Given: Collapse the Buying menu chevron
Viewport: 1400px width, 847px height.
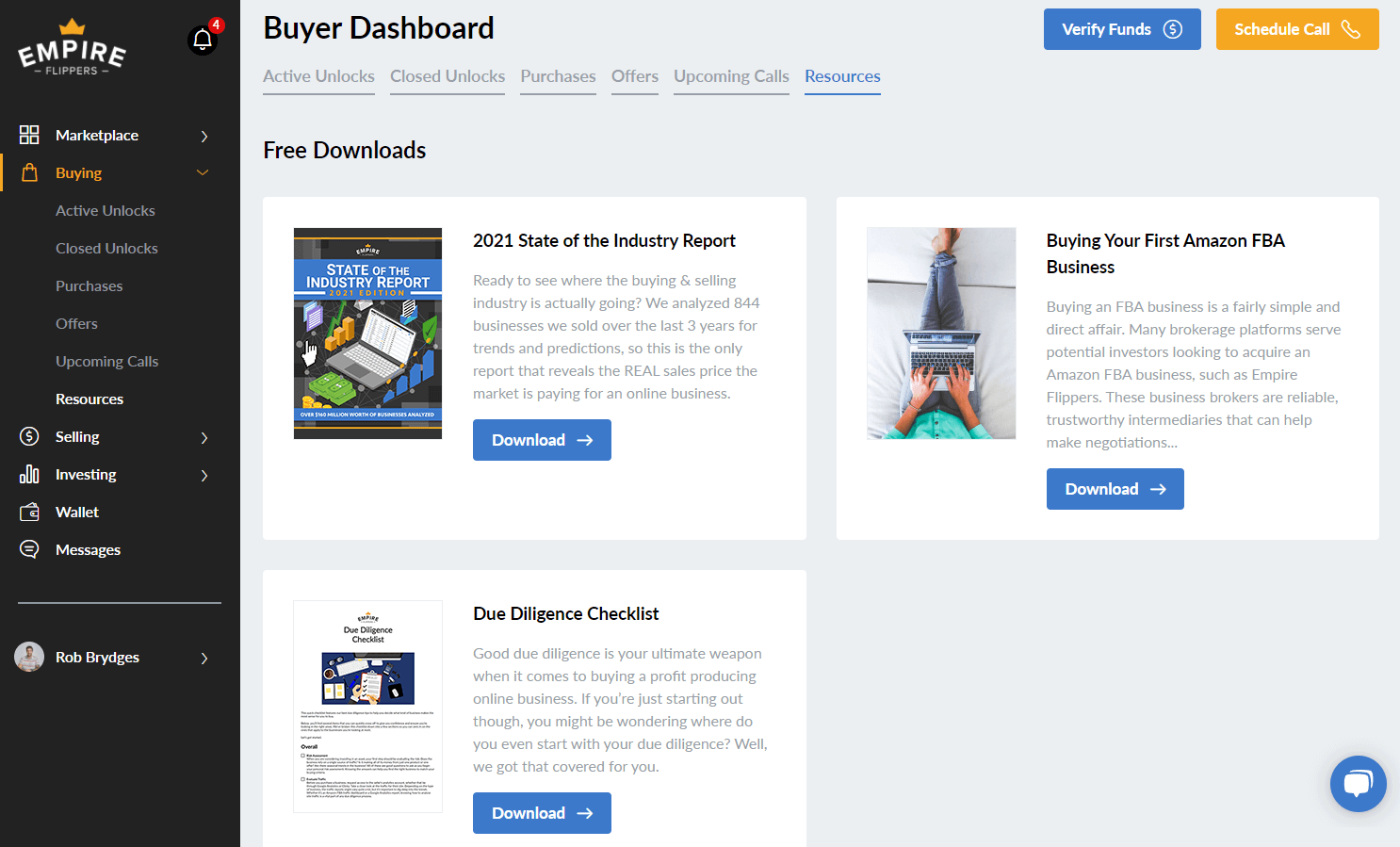Looking at the screenshot, I should pyautogui.click(x=203, y=172).
